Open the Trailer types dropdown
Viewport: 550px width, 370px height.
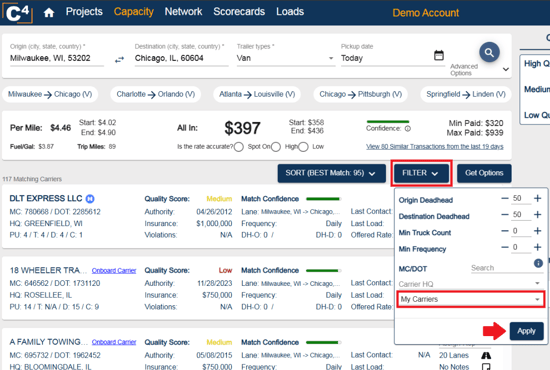(285, 58)
